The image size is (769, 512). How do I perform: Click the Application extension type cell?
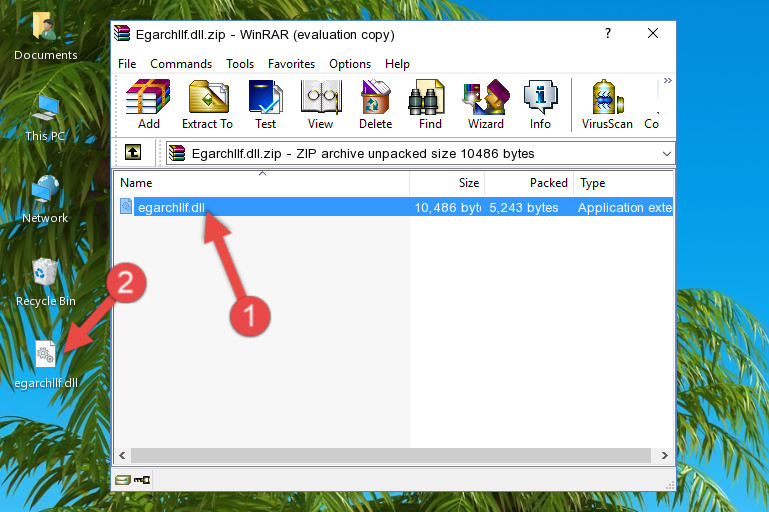pyautogui.click(x=624, y=207)
